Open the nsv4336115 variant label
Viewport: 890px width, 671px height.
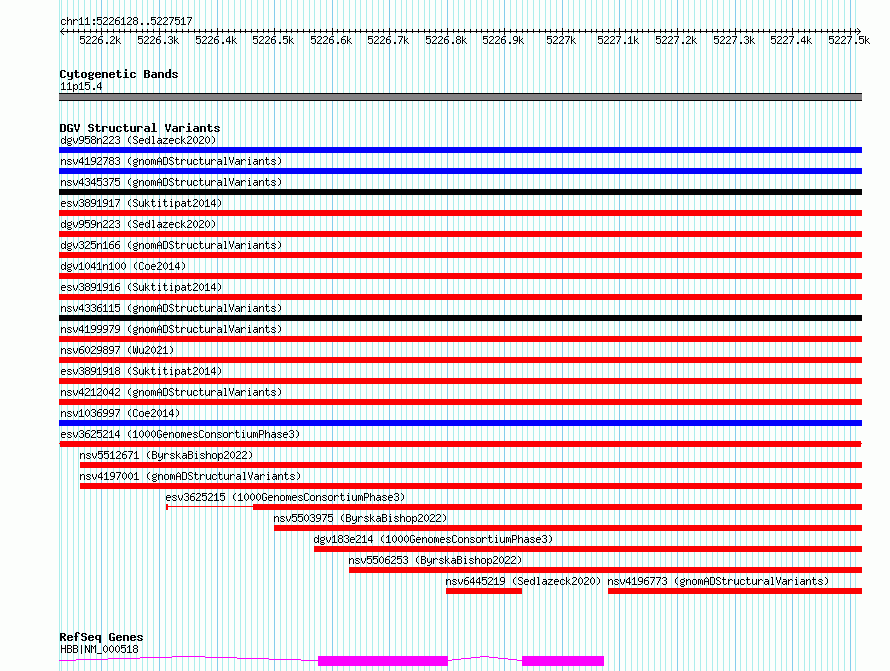tap(171, 308)
